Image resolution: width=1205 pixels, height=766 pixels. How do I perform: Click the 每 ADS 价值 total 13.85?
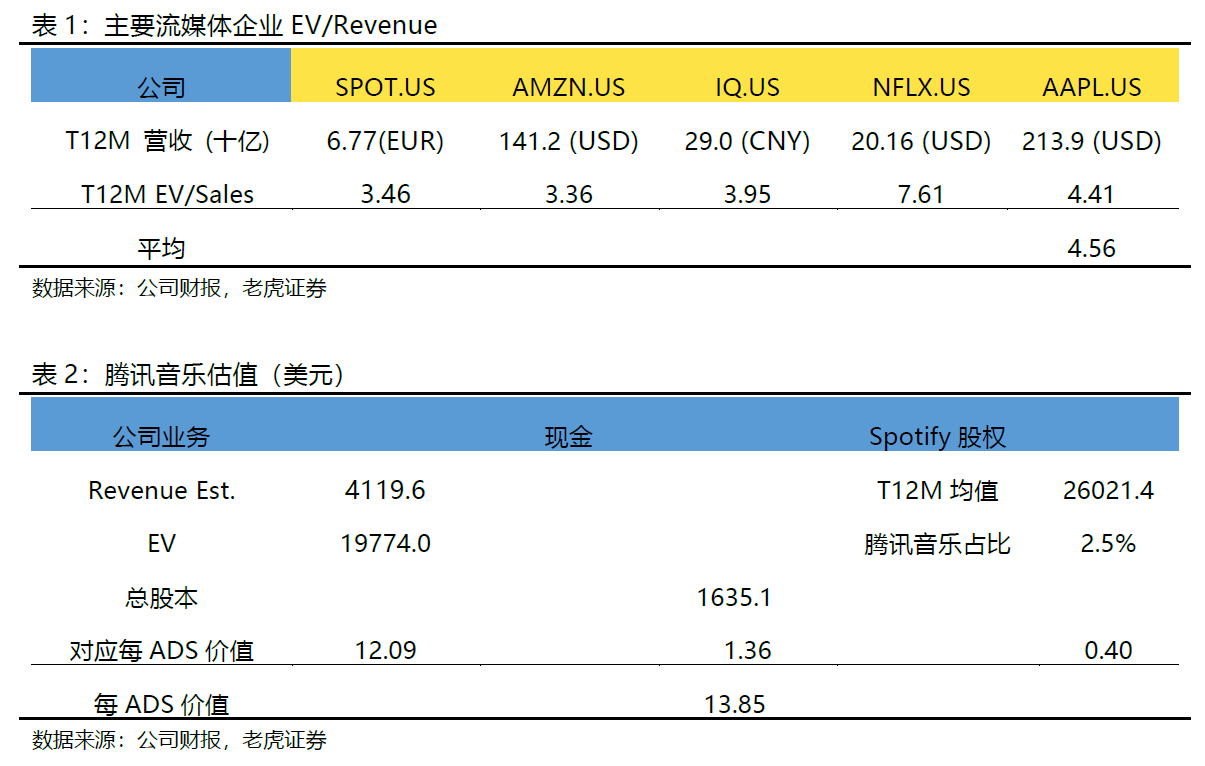tap(734, 704)
